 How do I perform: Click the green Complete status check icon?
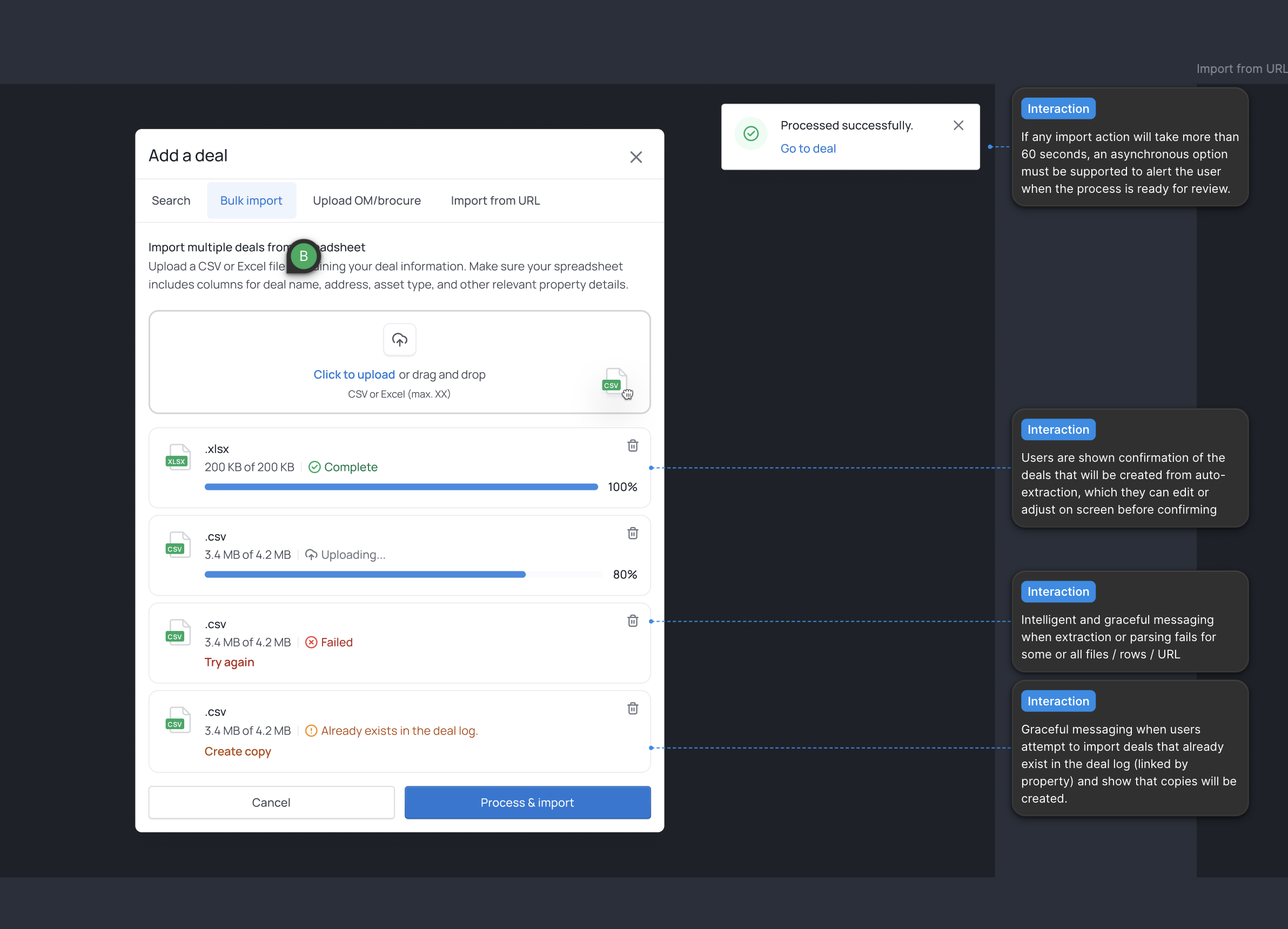click(314, 467)
